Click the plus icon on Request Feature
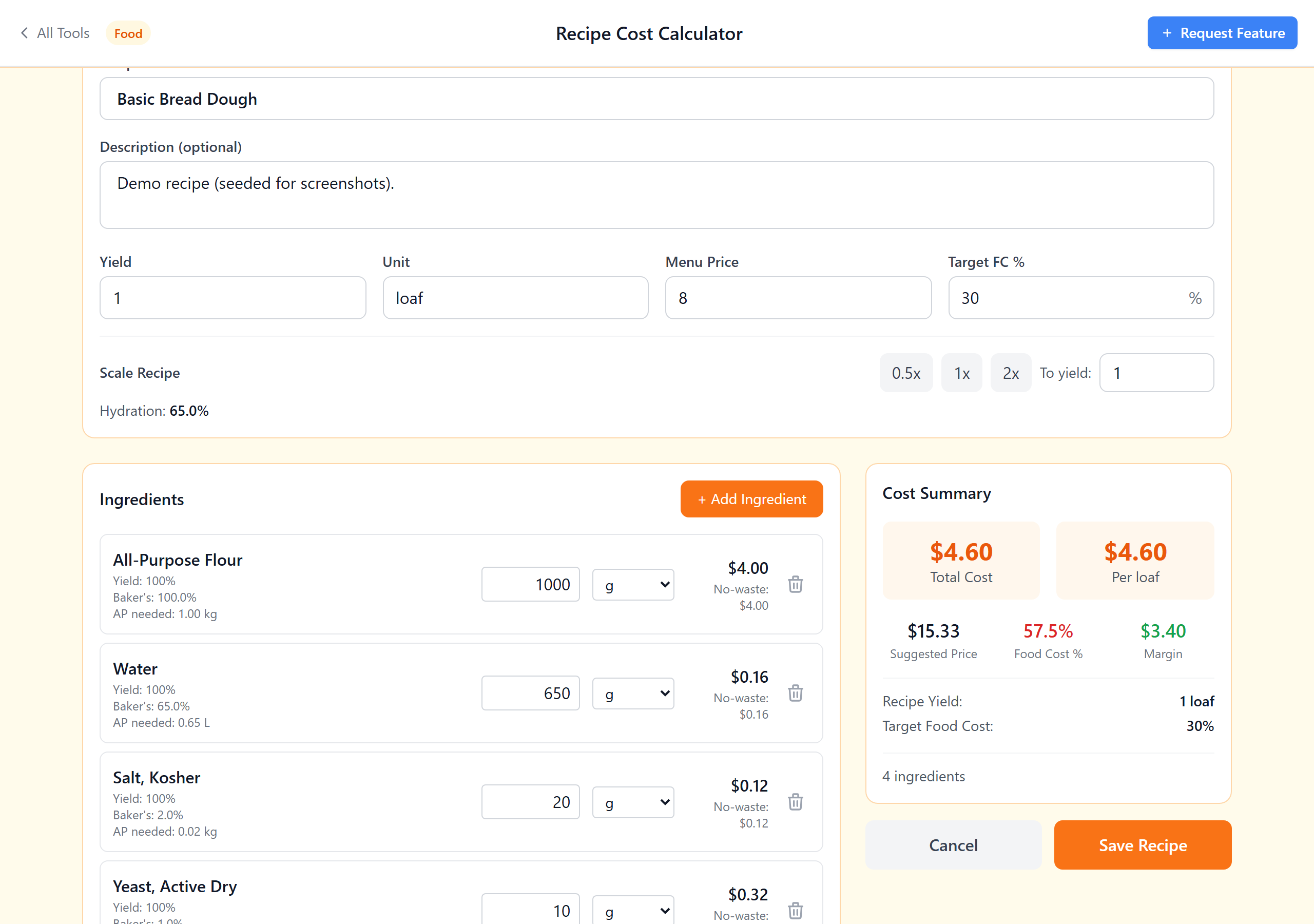1314x924 pixels. tap(1168, 33)
